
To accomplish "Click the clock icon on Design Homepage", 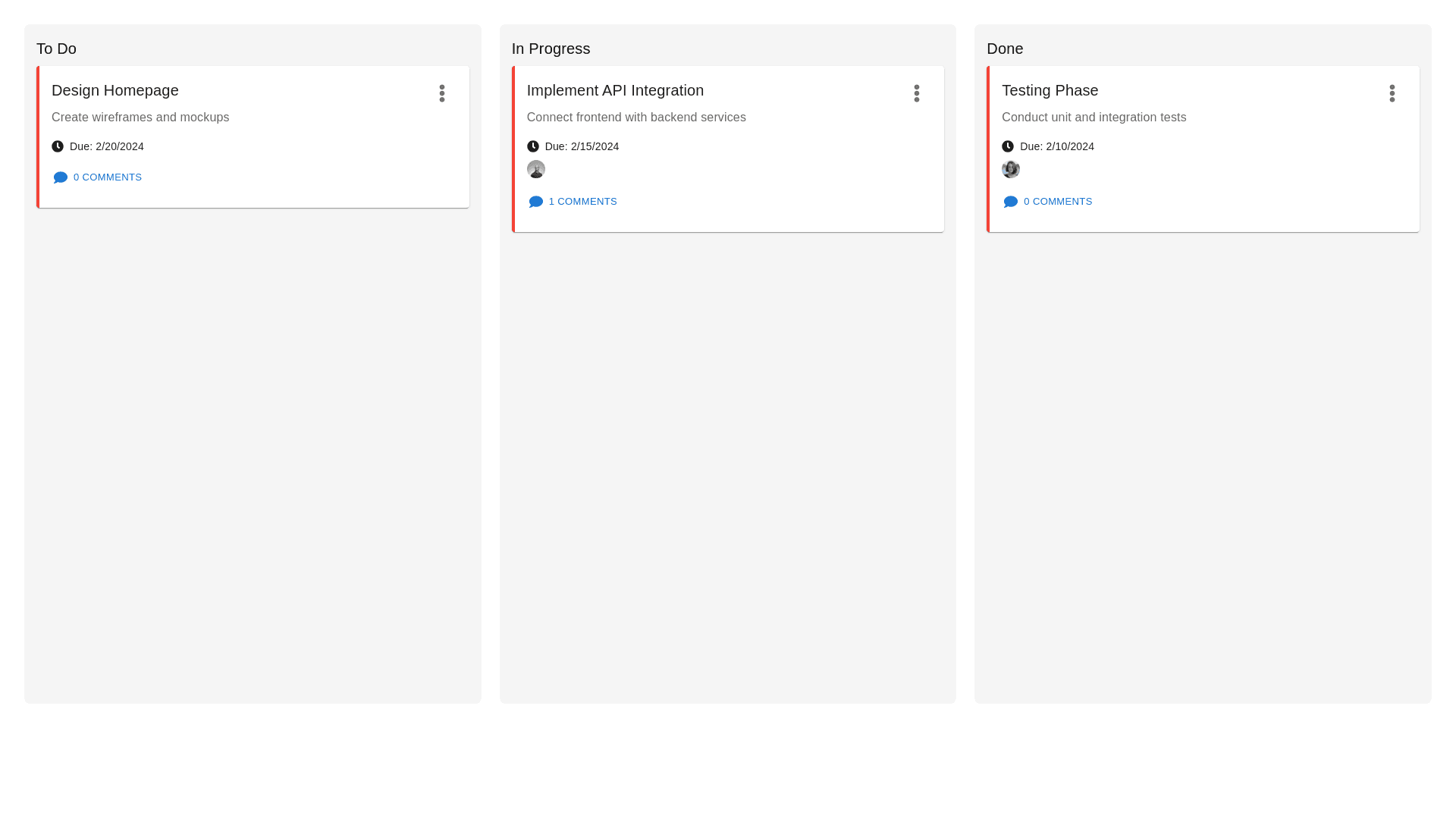I will [58, 146].
